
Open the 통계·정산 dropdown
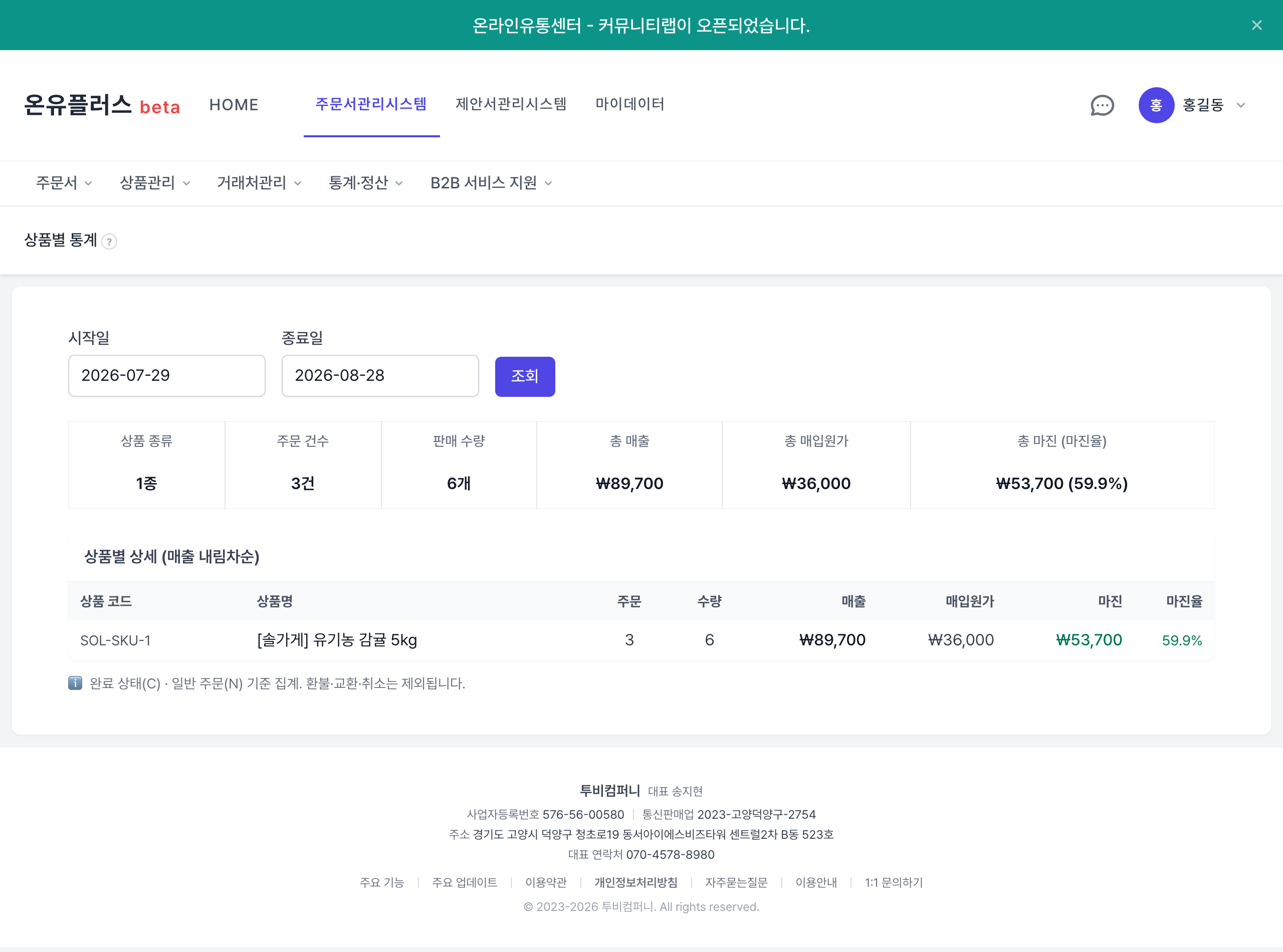(x=365, y=183)
